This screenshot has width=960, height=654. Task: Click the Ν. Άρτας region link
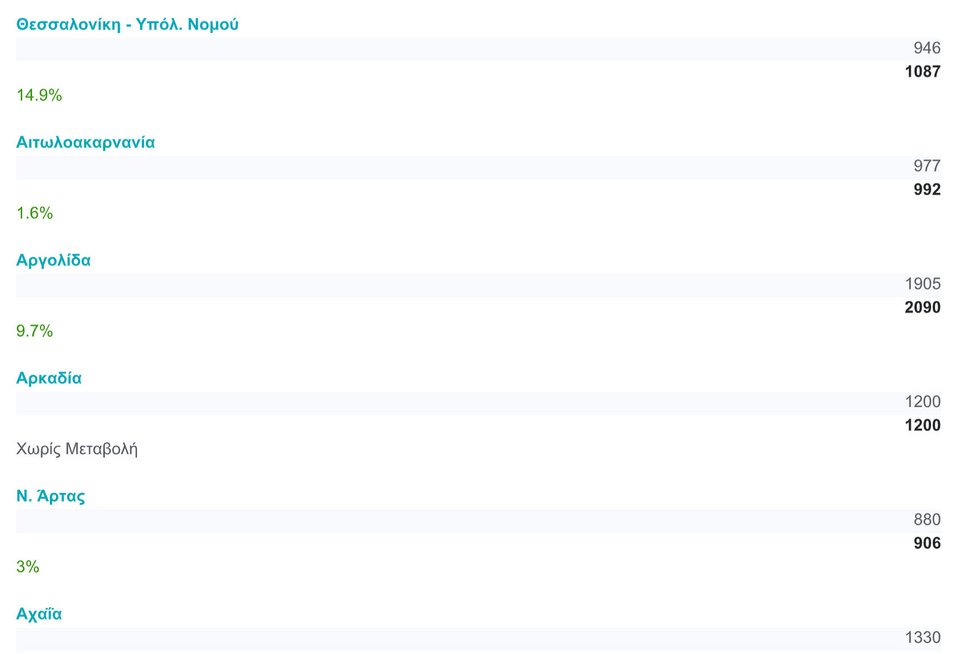[50, 496]
